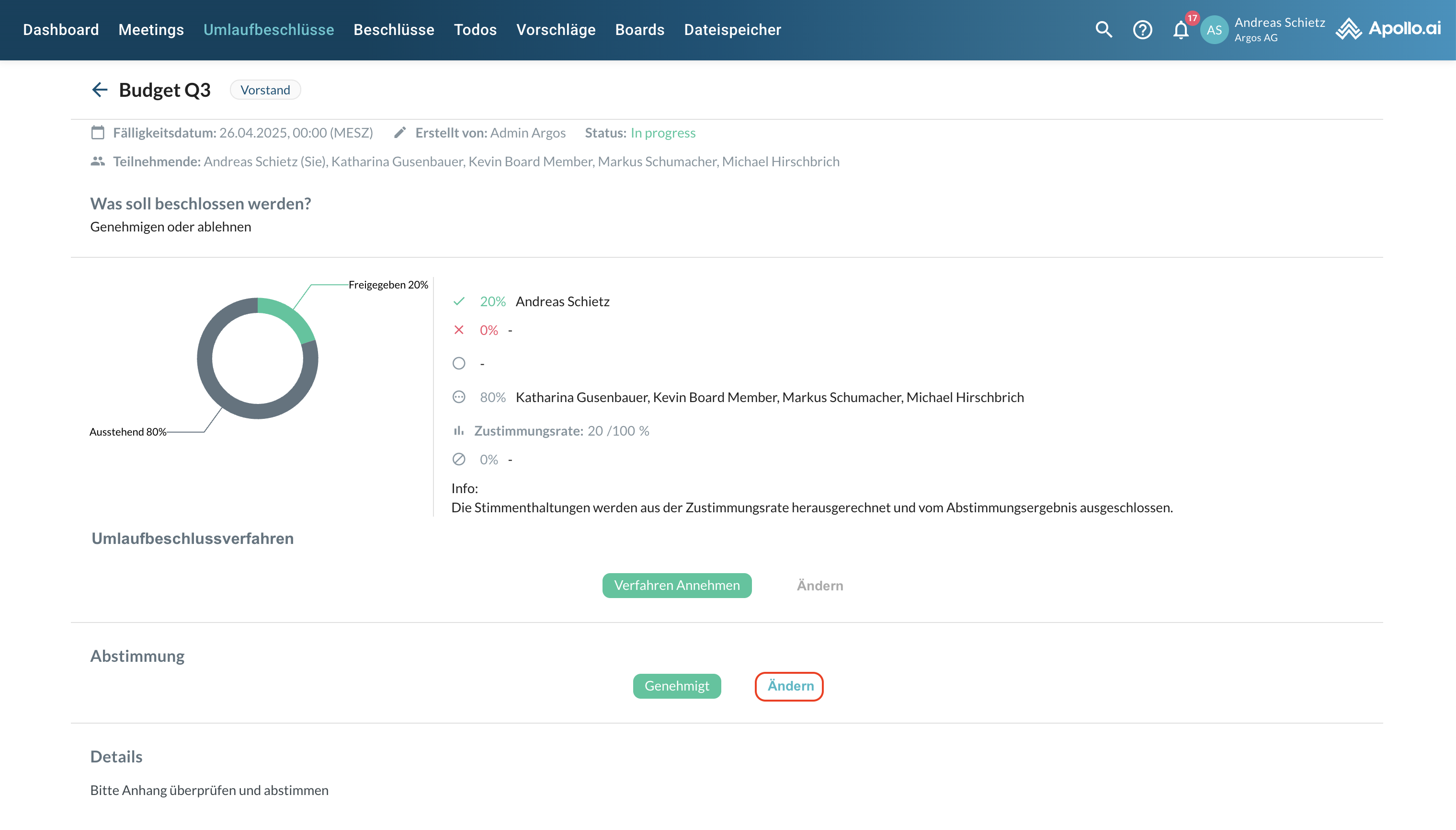Click the red X rejection icon

pos(458,330)
